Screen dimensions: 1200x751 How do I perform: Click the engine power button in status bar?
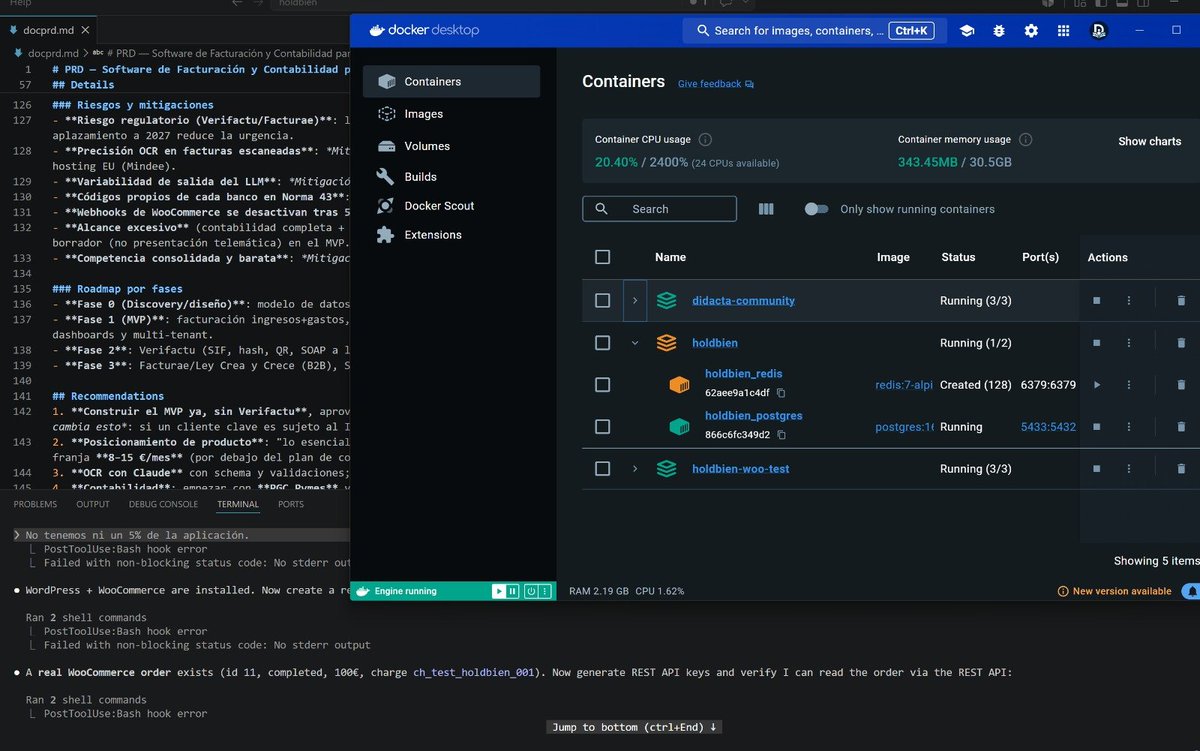coord(531,591)
